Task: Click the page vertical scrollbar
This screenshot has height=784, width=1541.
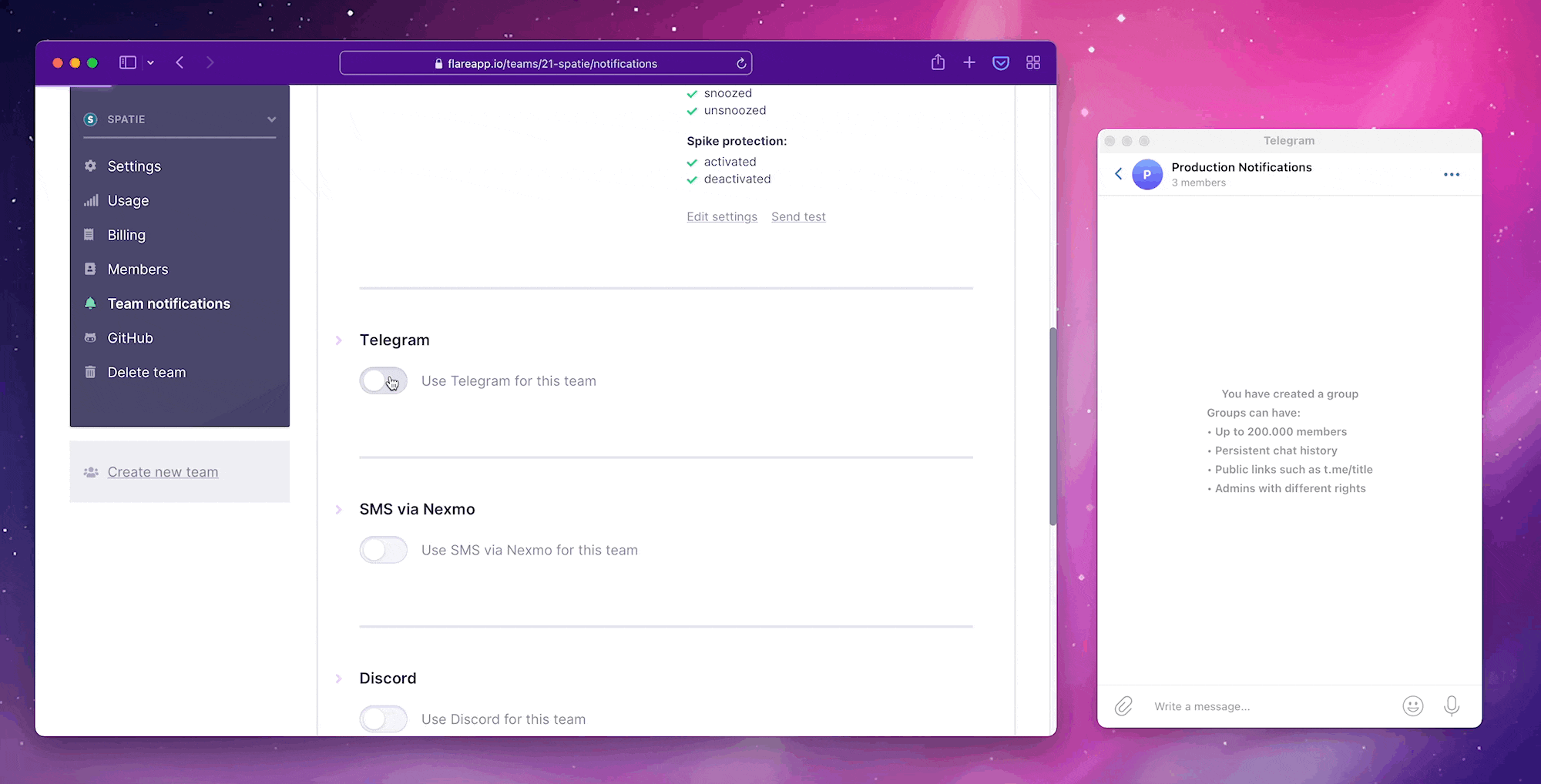Action: tap(1053, 426)
